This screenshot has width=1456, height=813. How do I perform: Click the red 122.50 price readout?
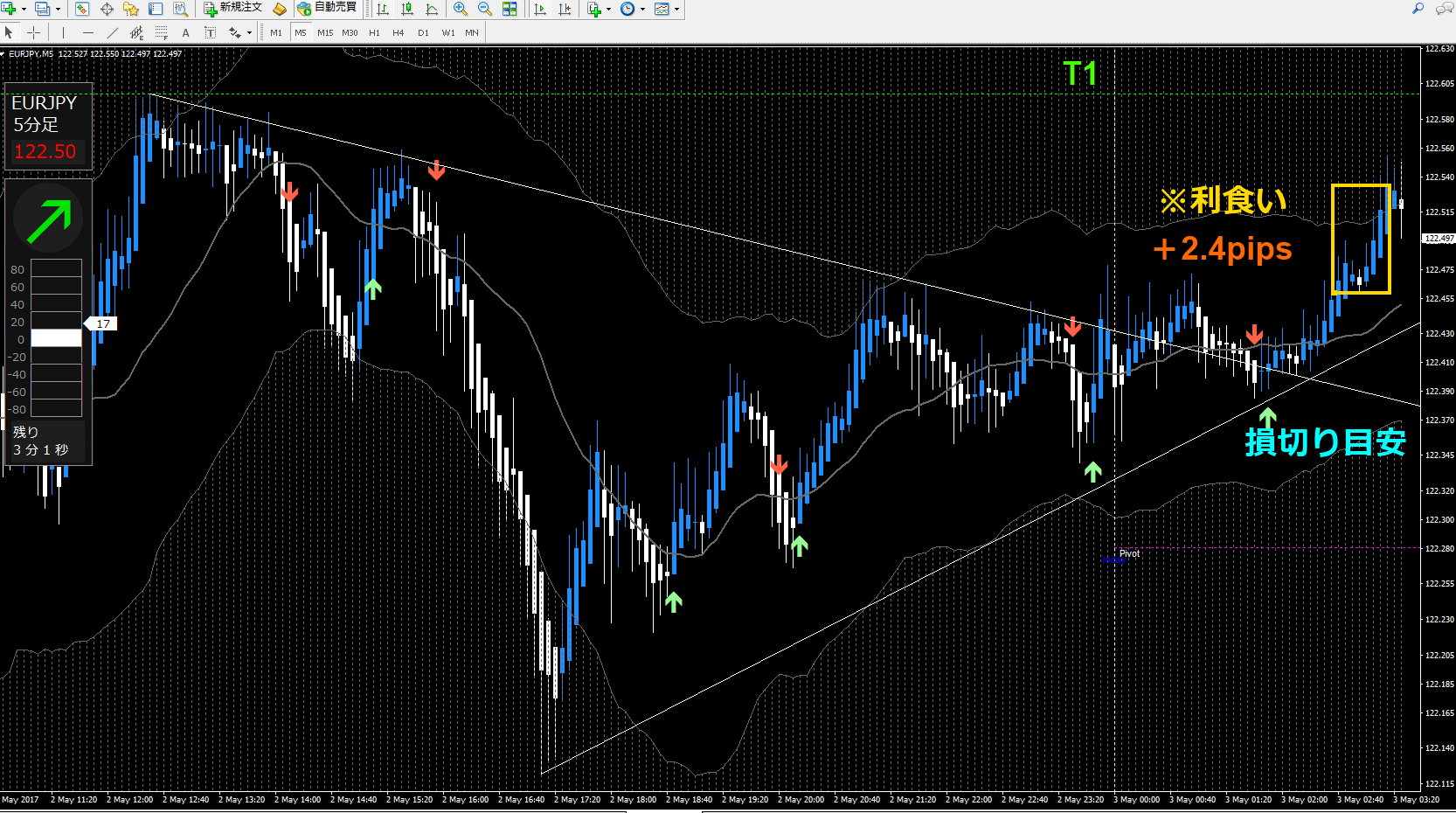pos(45,151)
